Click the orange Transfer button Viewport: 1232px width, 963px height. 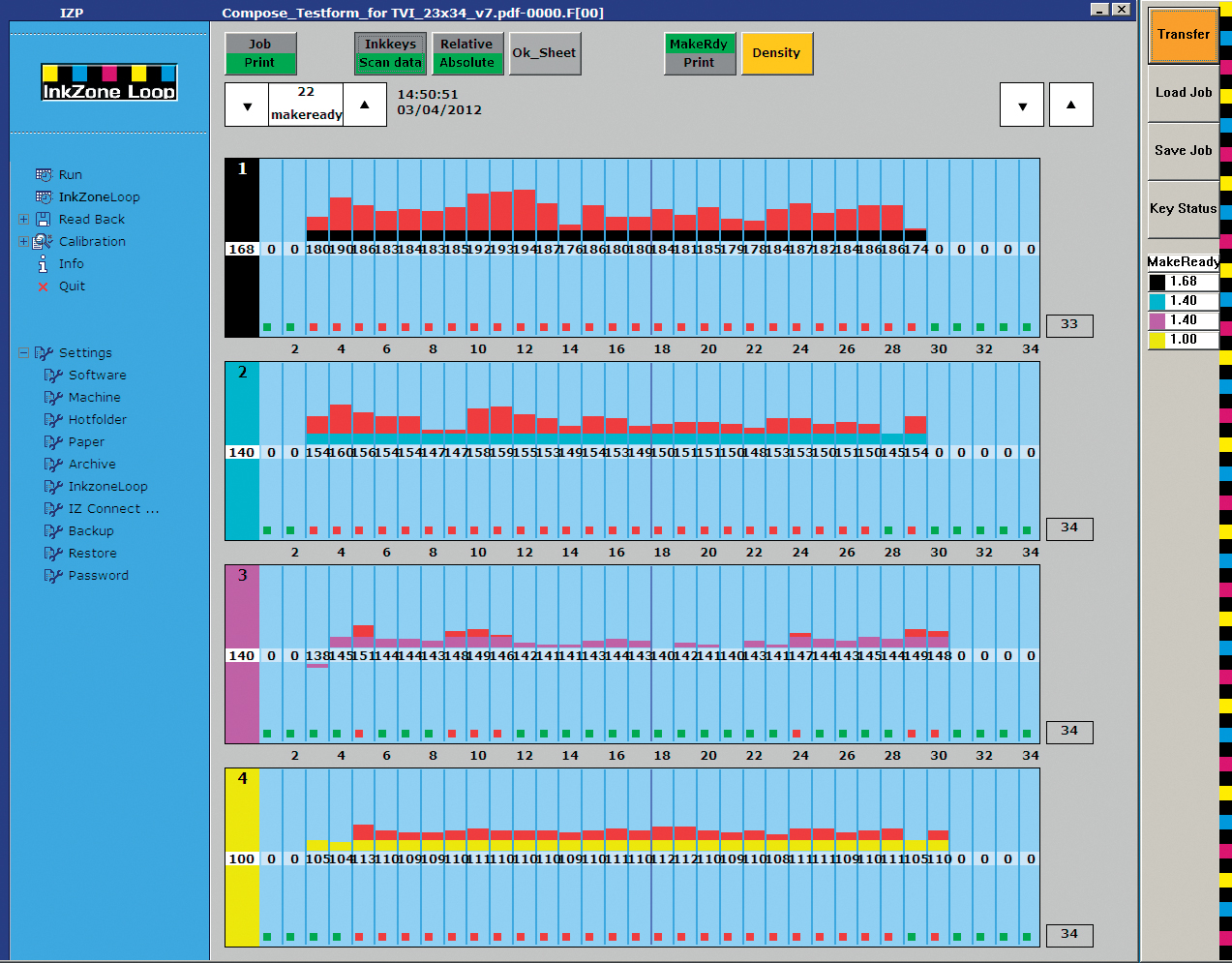coord(1183,35)
